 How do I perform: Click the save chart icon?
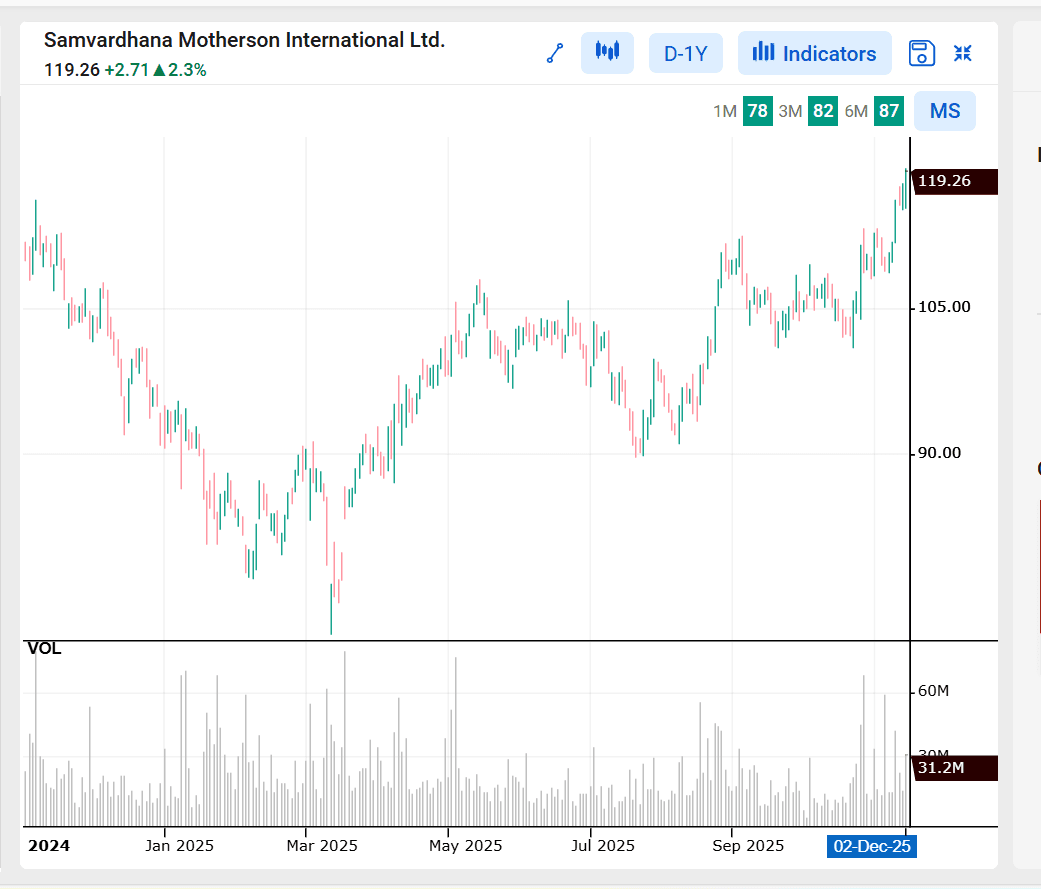coord(921,53)
